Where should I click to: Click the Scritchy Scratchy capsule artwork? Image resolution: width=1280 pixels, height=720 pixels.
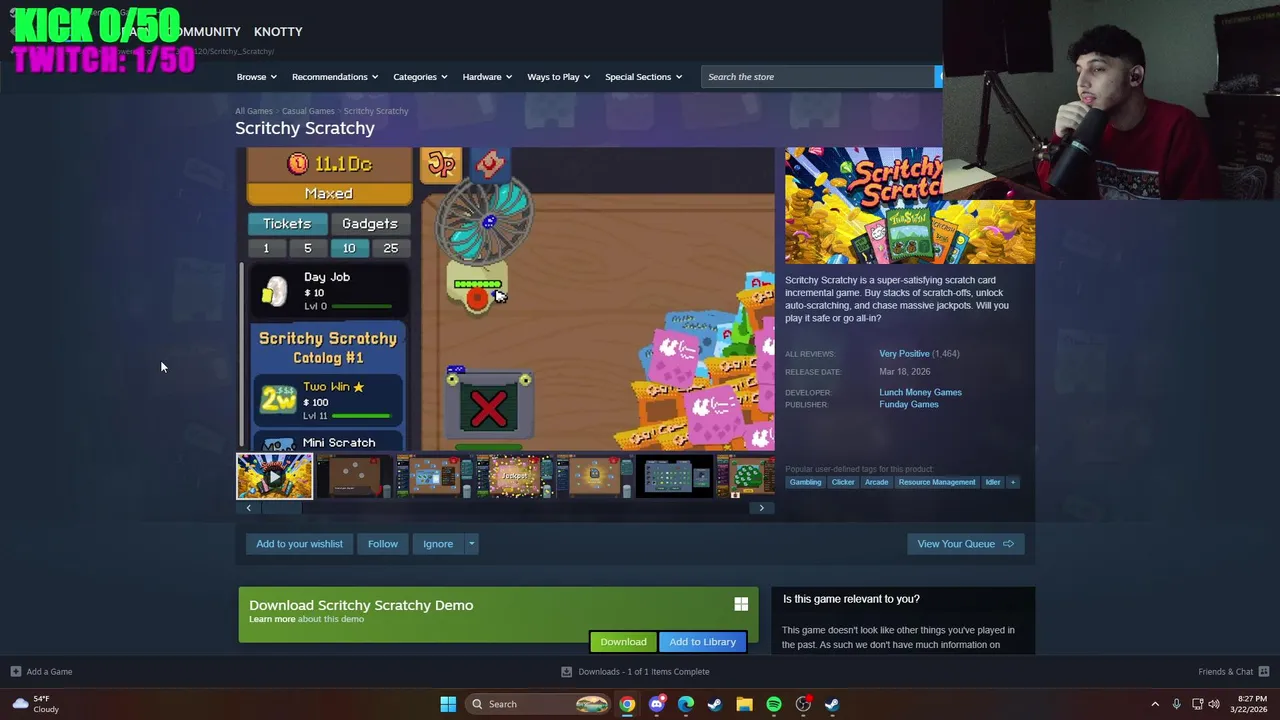point(910,206)
